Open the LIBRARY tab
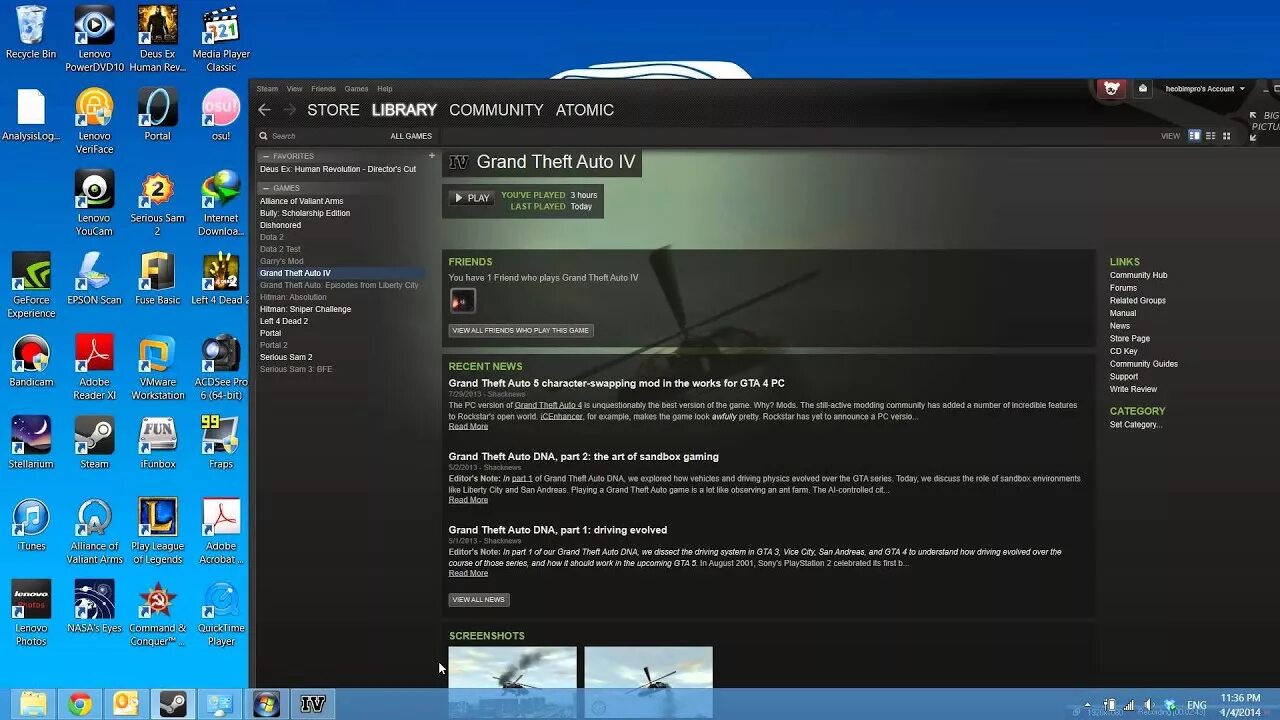Image resolution: width=1280 pixels, height=720 pixels. [404, 110]
